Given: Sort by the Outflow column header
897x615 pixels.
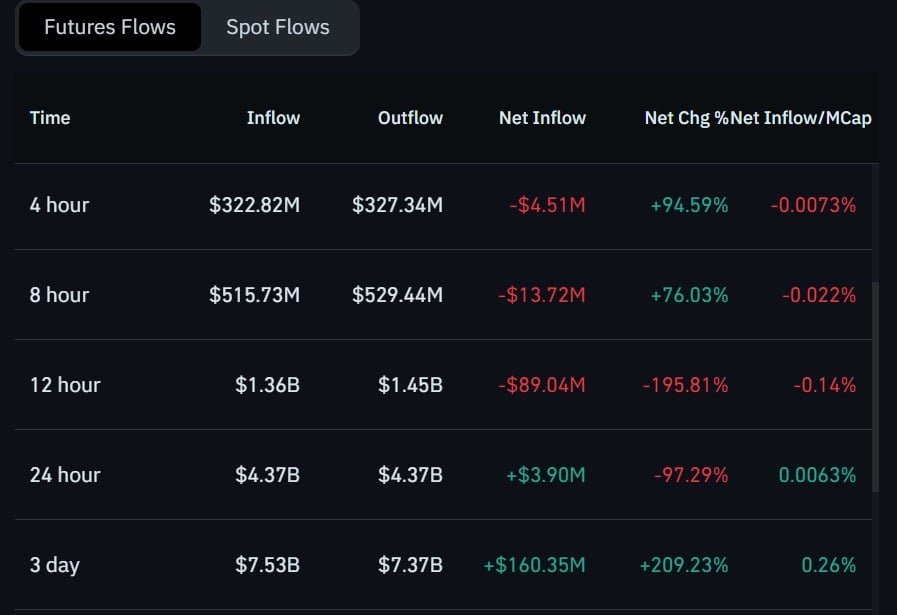Looking at the screenshot, I should 410,118.
